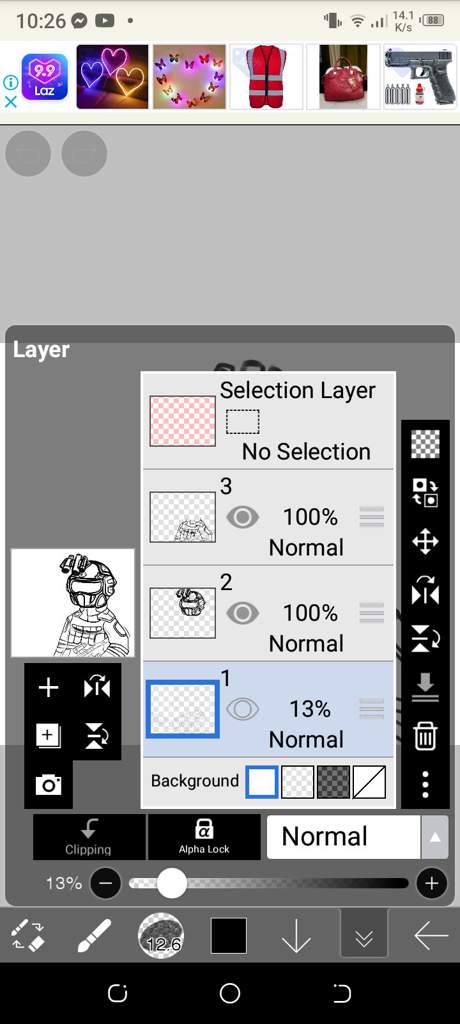
Task: Merge layer down with download arrow icon
Action: point(425,688)
